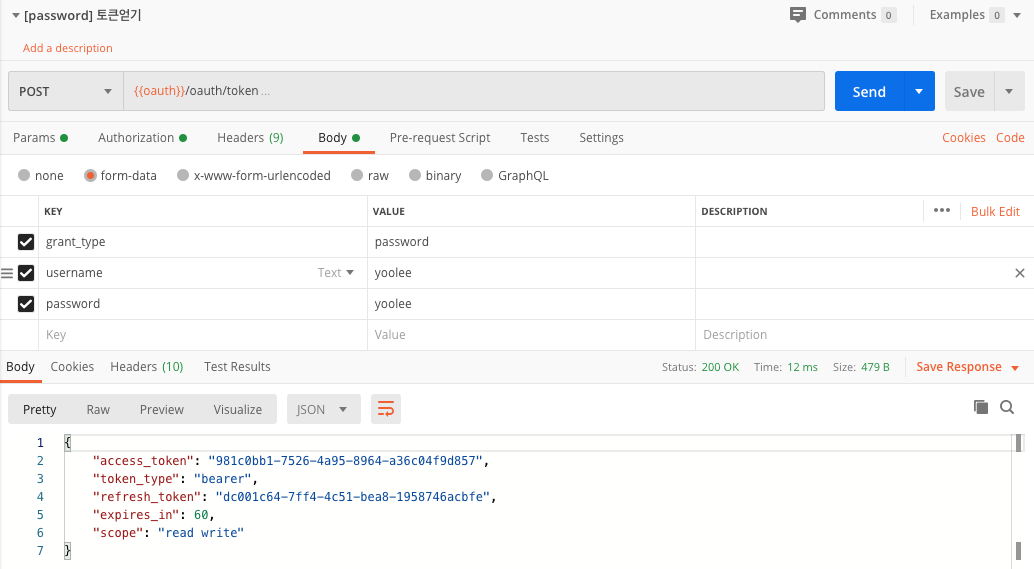Switch to the Preview response view
Viewport: 1034px width, 569px height.
coord(162,409)
